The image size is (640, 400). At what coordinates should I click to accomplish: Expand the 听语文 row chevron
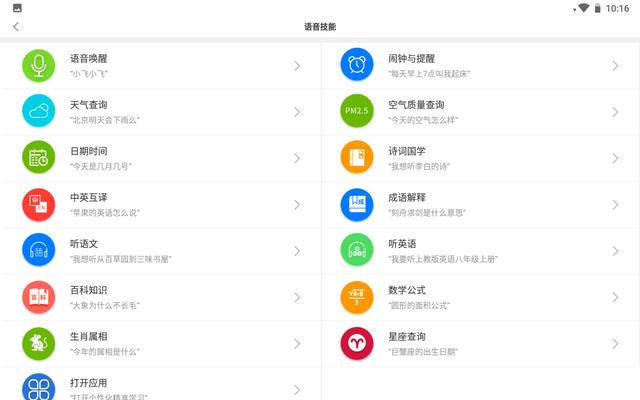click(297, 251)
